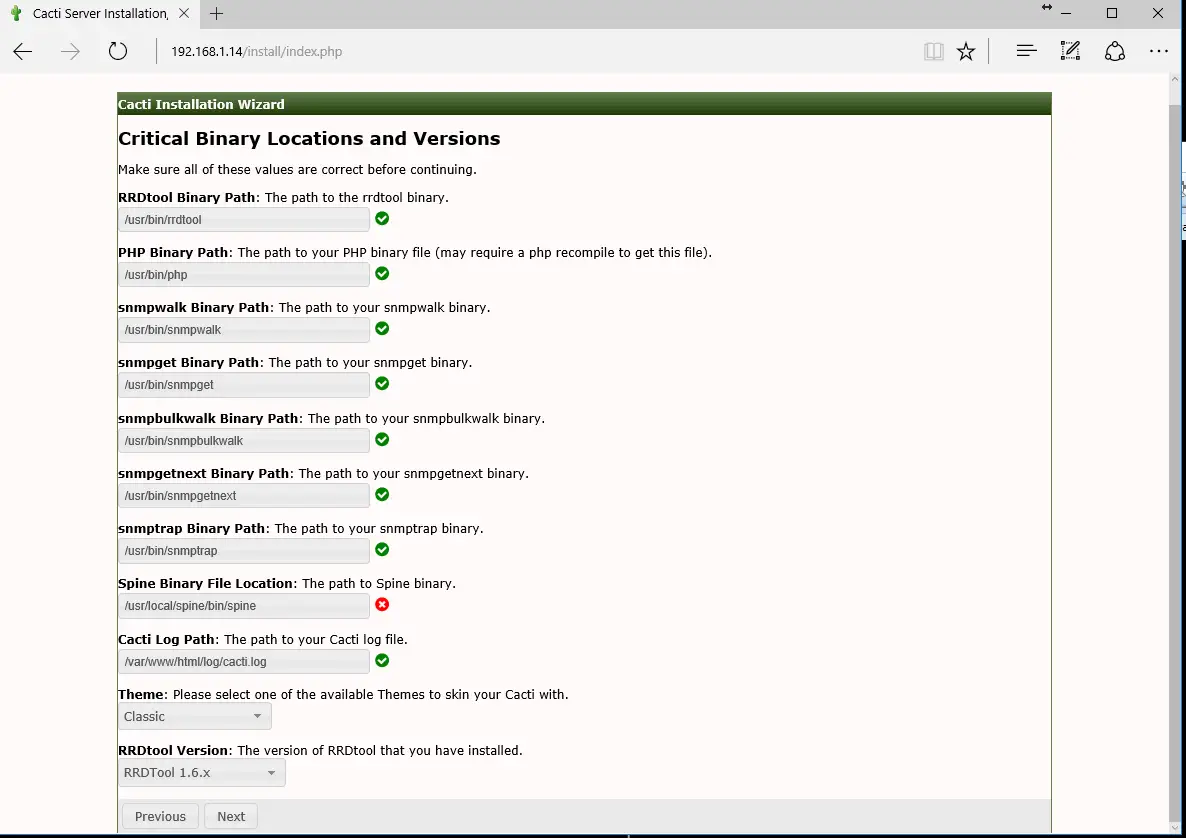Focus the RRDtool binary path field
The height and width of the screenshot is (838, 1186).
244,219
